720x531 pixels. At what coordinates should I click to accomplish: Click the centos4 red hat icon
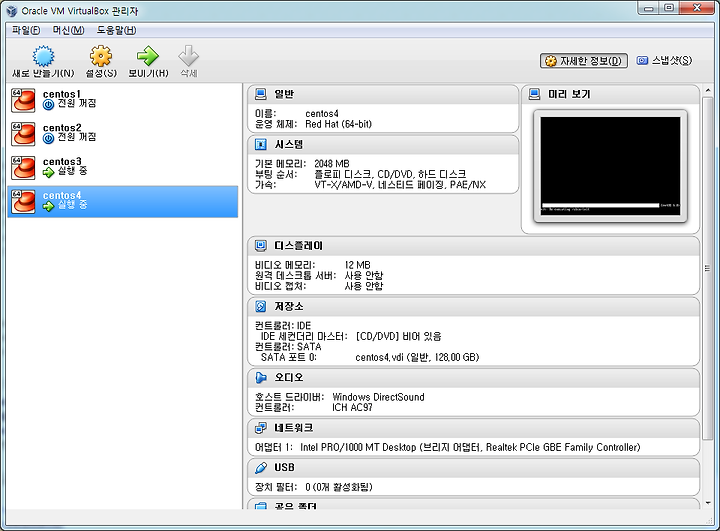tap(23, 202)
